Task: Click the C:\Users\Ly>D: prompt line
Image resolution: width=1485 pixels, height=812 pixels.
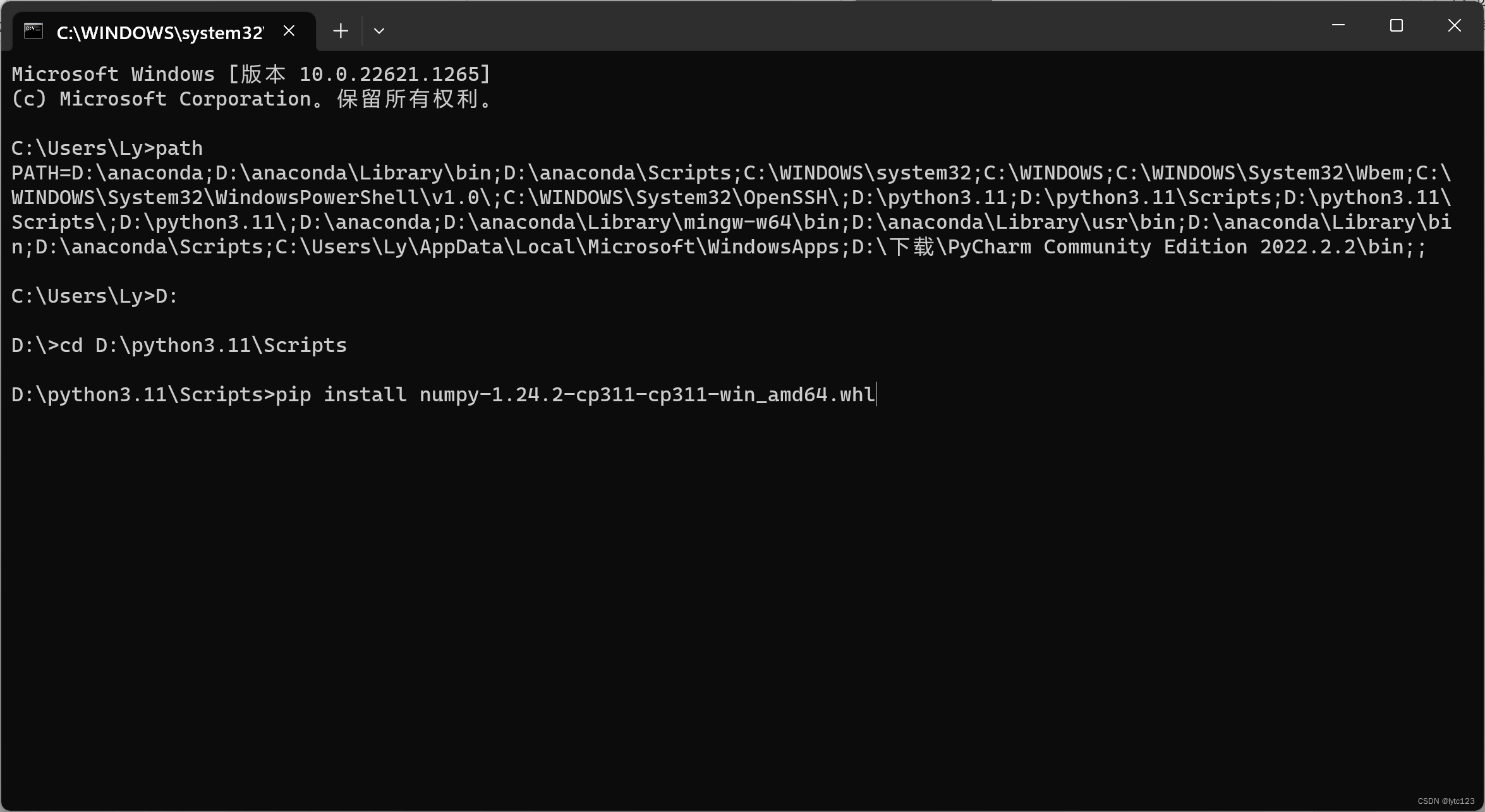Action: tap(94, 295)
